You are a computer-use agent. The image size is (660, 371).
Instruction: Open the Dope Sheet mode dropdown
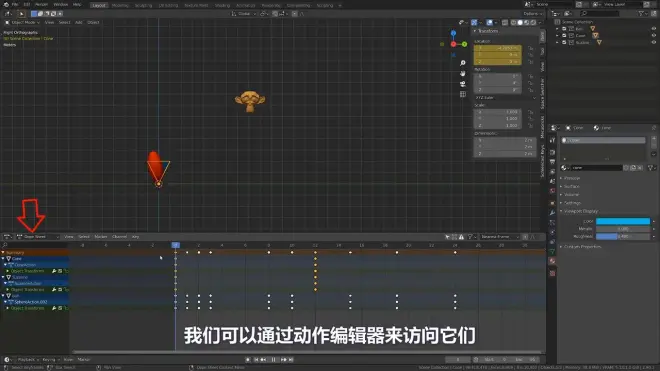coord(37,237)
